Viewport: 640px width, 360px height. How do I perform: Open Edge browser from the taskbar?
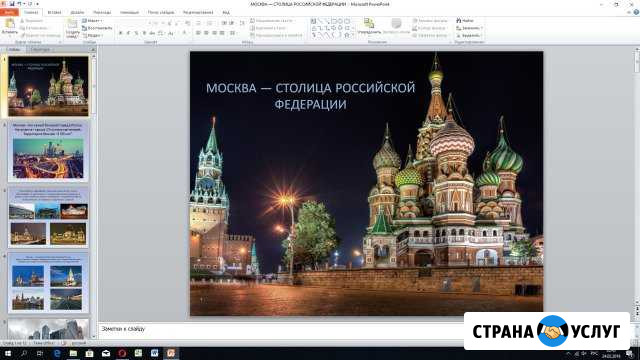coord(57,353)
